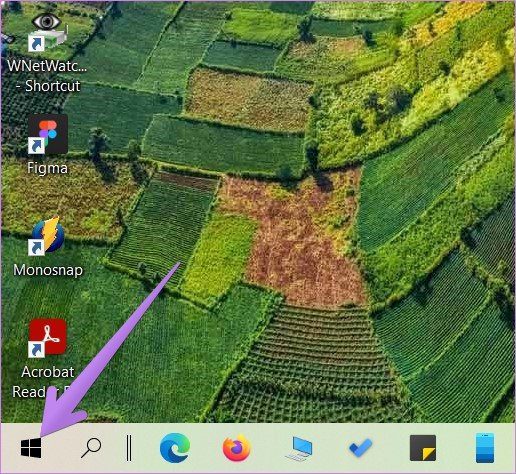Viewport: 516px width, 474px height.
Task: Open the computer monitor app in taskbar
Action: coord(299,448)
